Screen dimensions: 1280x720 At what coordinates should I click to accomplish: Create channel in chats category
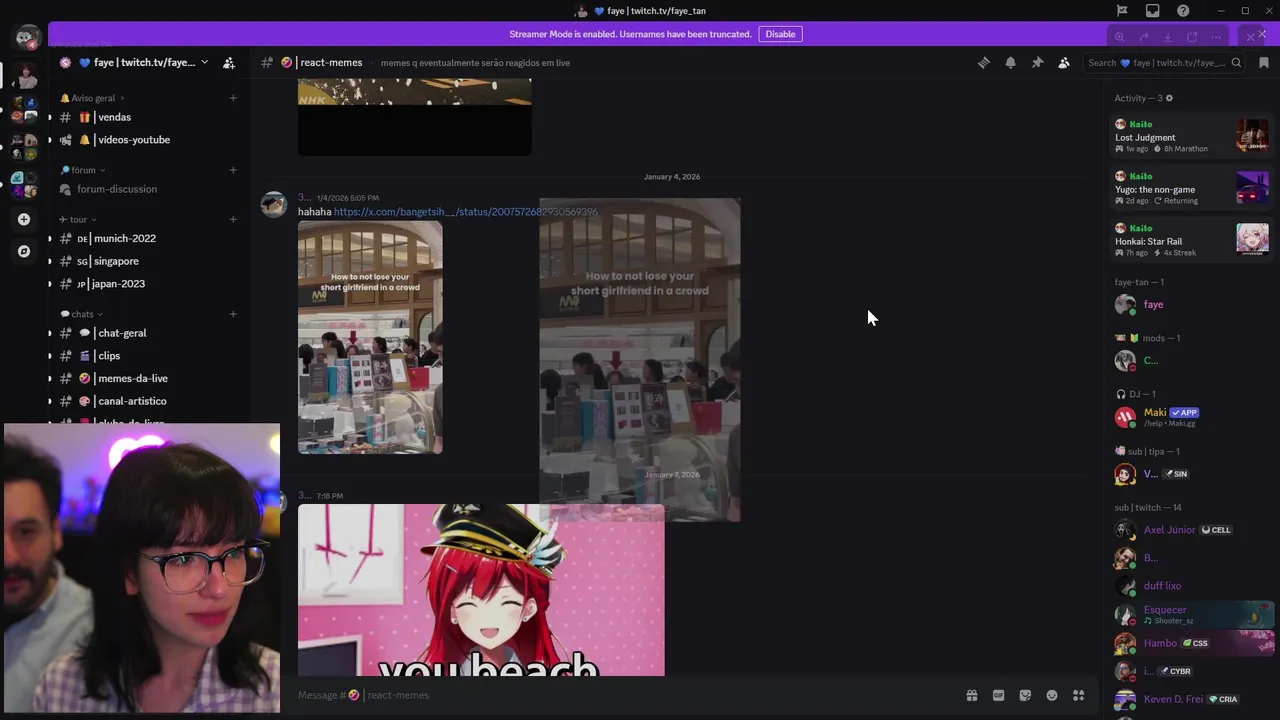pos(233,314)
